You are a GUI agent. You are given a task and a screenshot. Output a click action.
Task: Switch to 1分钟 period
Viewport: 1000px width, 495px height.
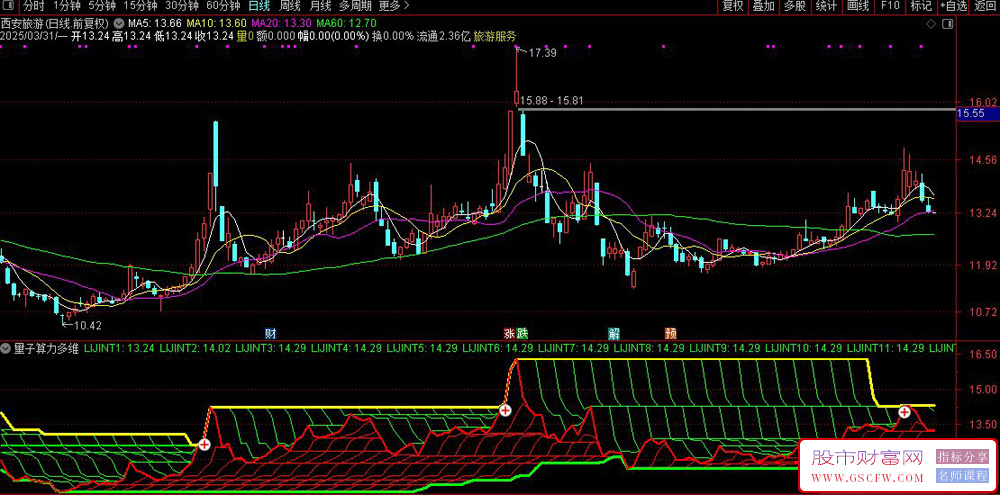click(66, 6)
